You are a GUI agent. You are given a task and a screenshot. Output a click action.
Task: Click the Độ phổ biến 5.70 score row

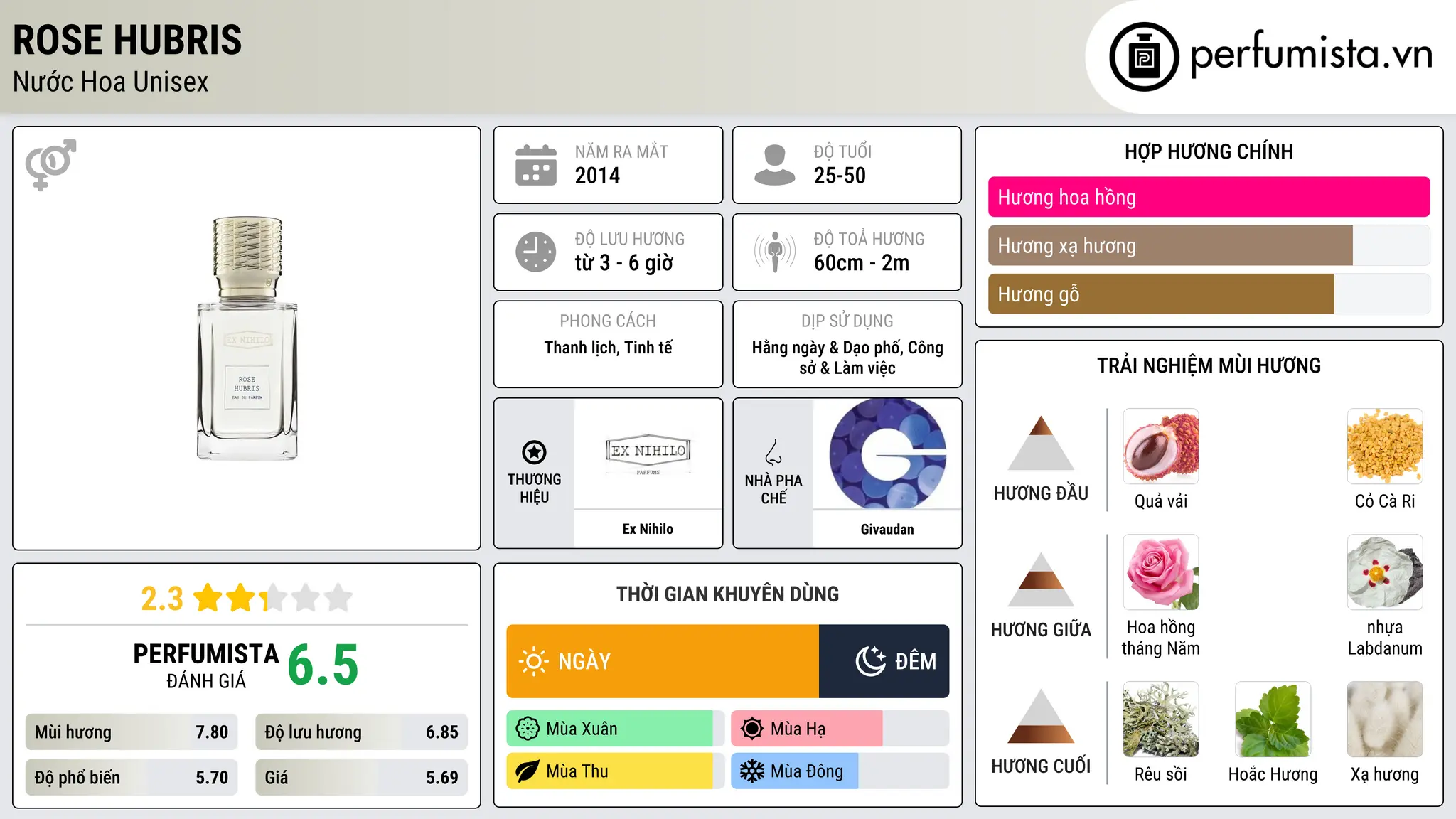point(132,778)
